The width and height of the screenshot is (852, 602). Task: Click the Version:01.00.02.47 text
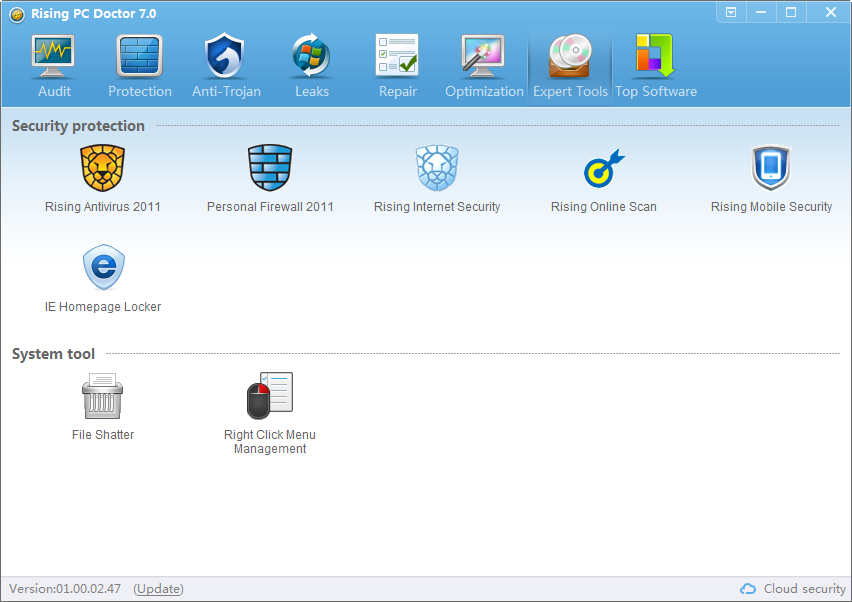(x=65, y=589)
